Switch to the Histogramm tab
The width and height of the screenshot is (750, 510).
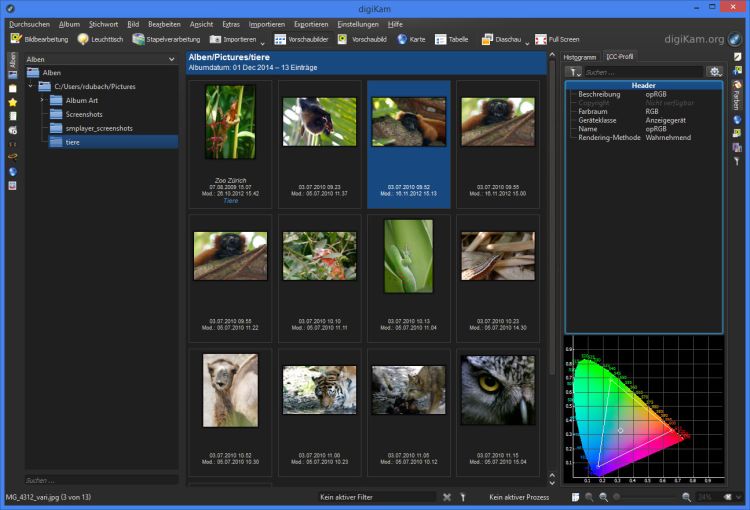click(x=580, y=57)
